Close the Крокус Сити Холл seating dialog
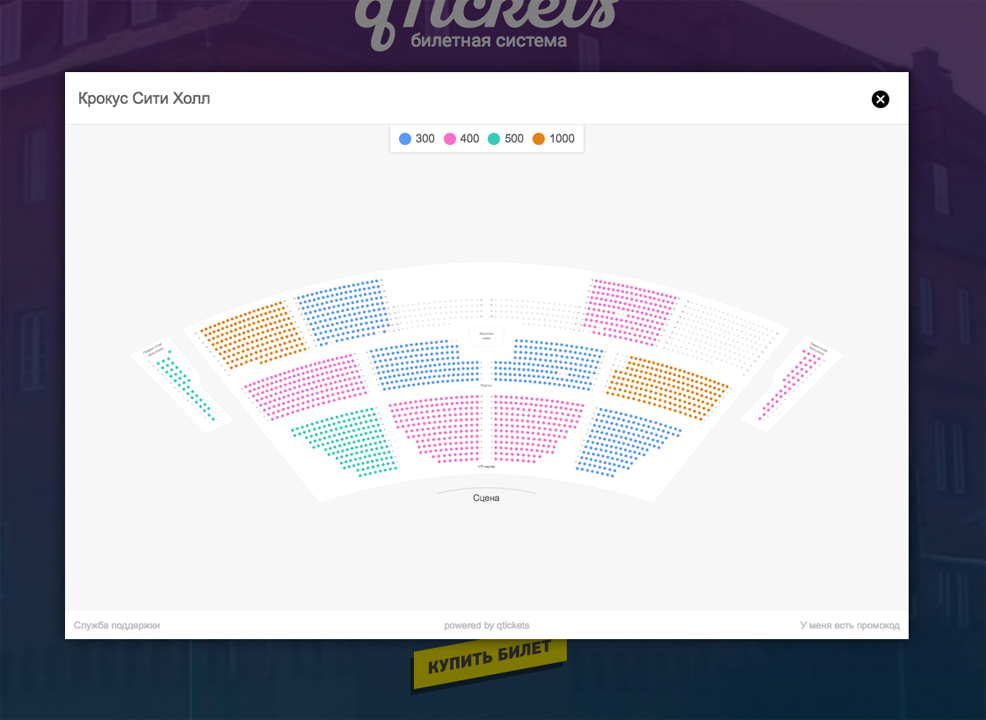The width and height of the screenshot is (986, 720). pyautogui.click(x=880, y=99)
